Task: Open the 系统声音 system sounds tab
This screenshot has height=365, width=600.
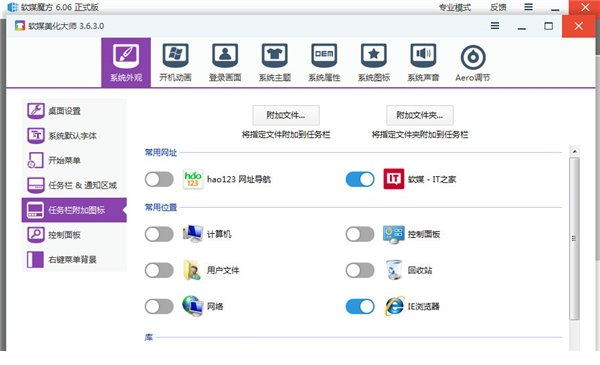Action: (x=423, y=63)
